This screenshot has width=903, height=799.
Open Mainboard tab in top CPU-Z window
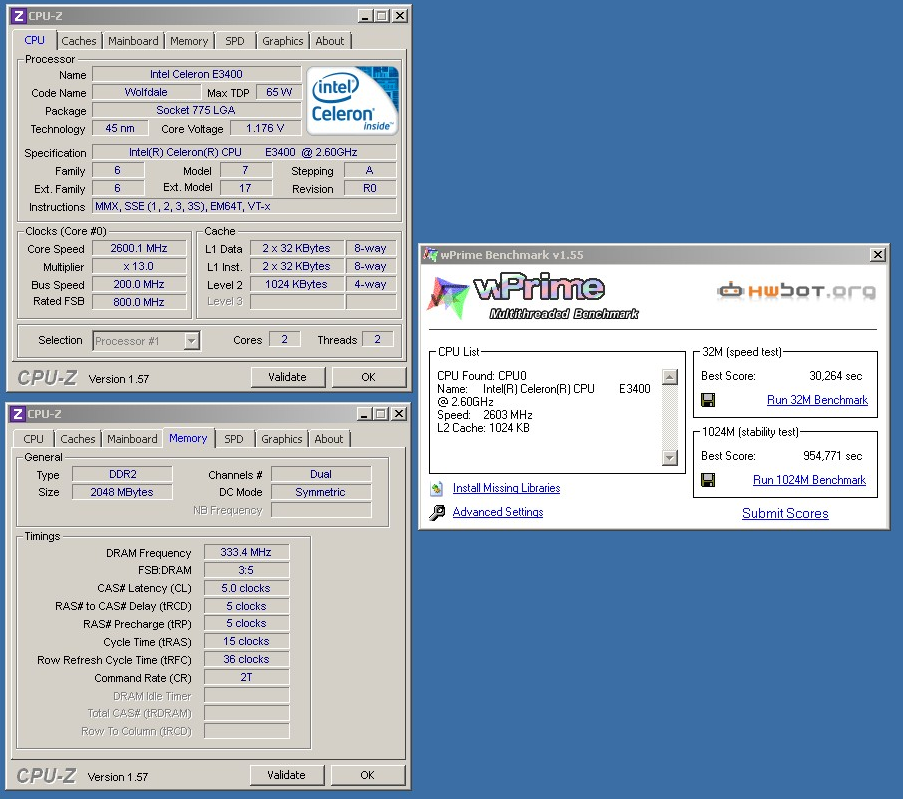pos(133,41)
